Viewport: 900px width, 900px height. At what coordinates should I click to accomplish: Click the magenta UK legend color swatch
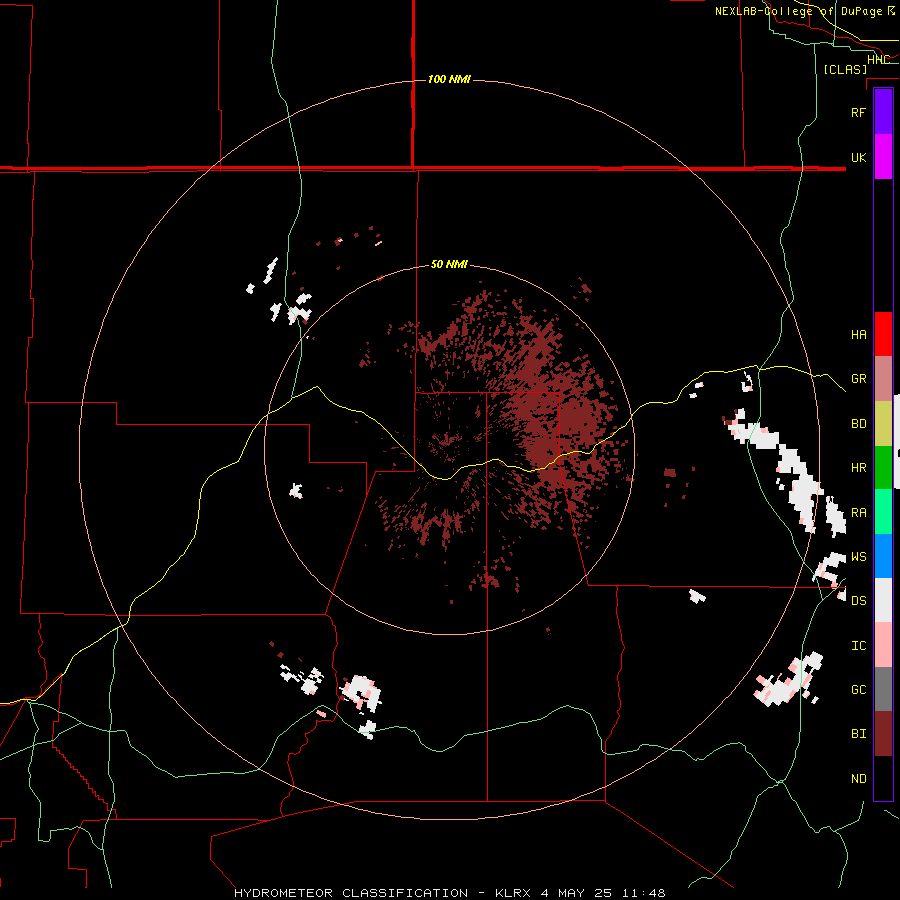coord(883,157)
